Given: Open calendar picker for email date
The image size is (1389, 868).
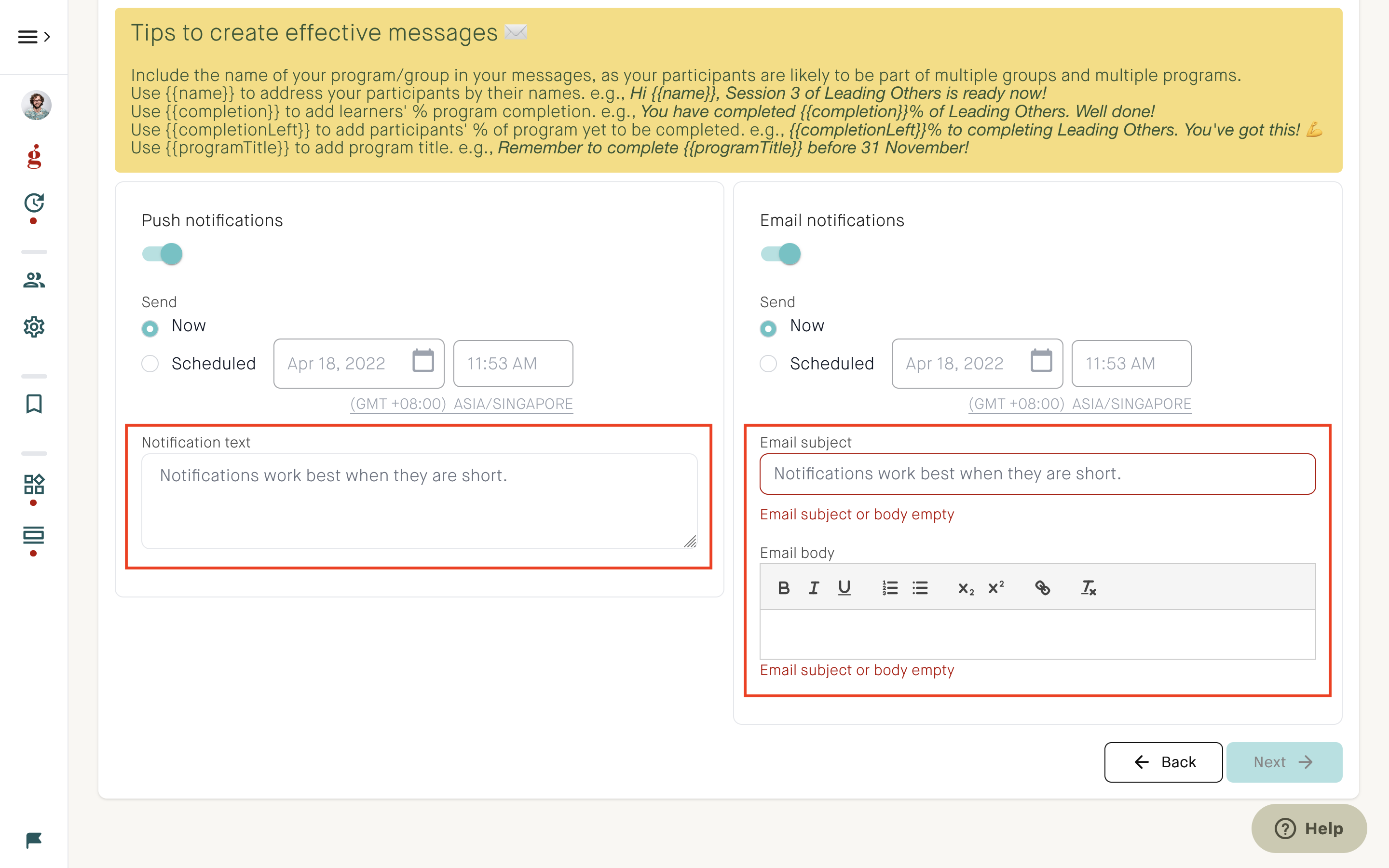Looking at the screenshot, I should tap(1041, 361).
